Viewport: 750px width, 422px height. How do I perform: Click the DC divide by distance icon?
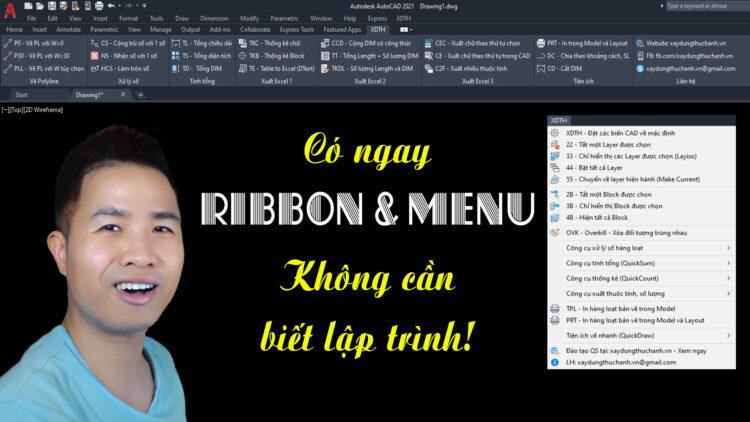(541, 56)
